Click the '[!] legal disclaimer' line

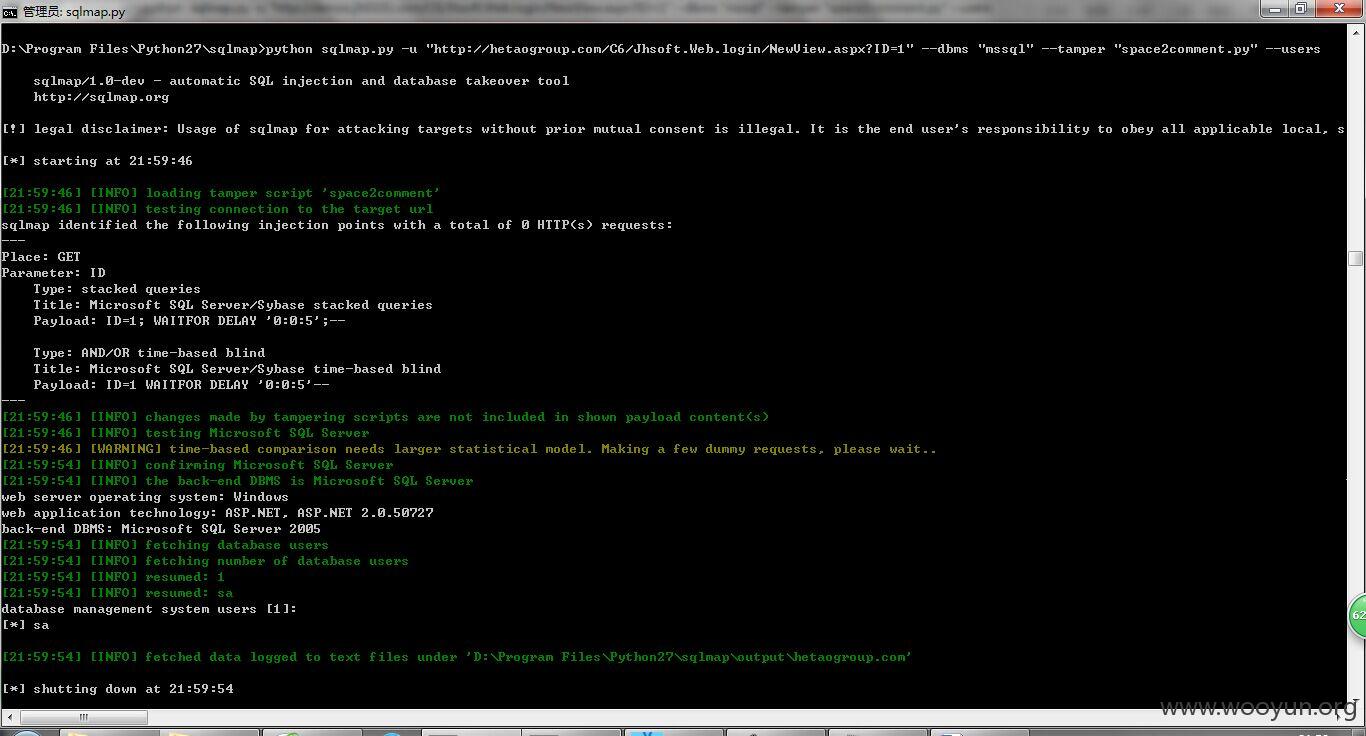click(x=673, y=129)
